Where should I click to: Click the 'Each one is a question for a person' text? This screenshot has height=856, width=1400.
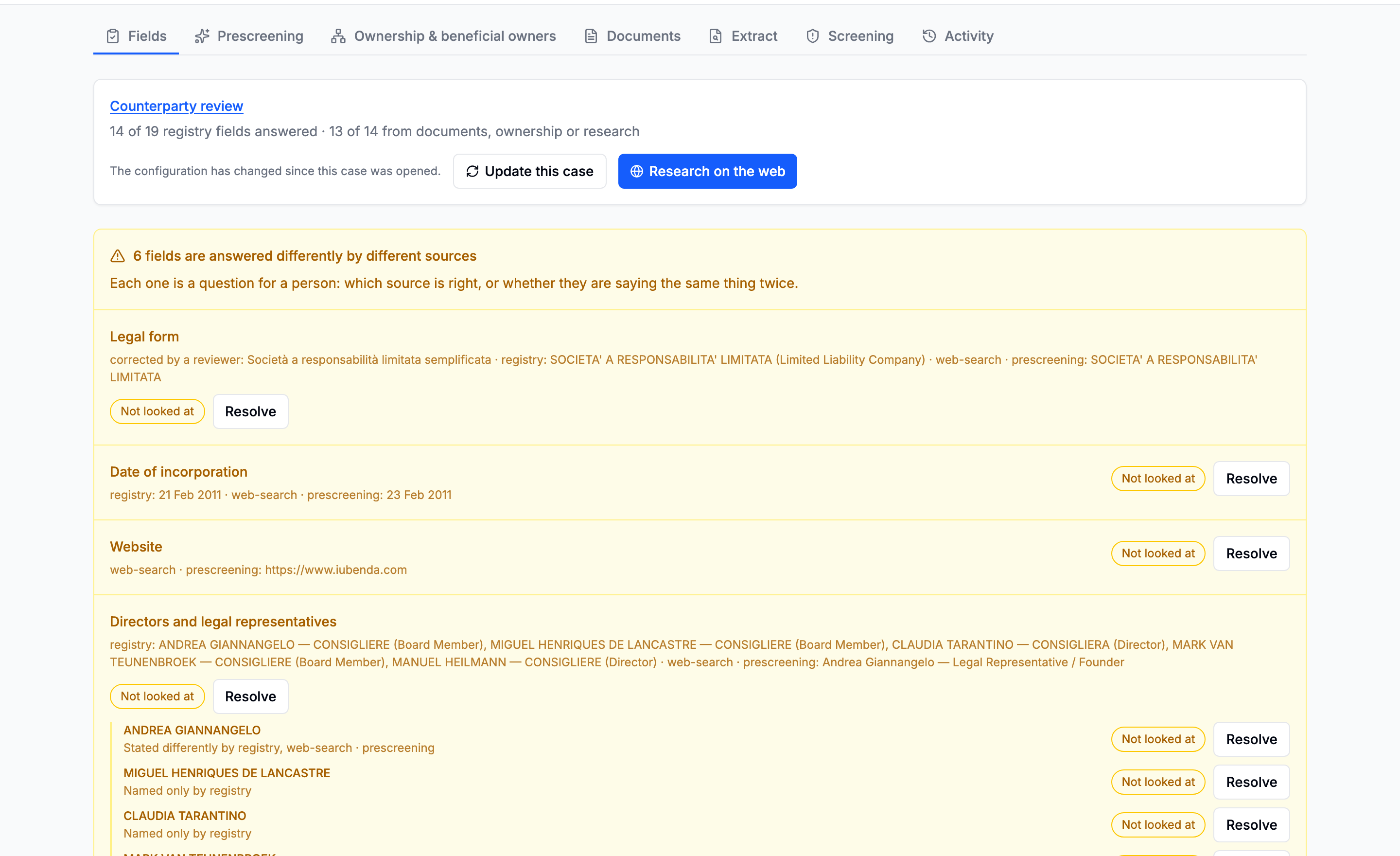pos(454,283)
